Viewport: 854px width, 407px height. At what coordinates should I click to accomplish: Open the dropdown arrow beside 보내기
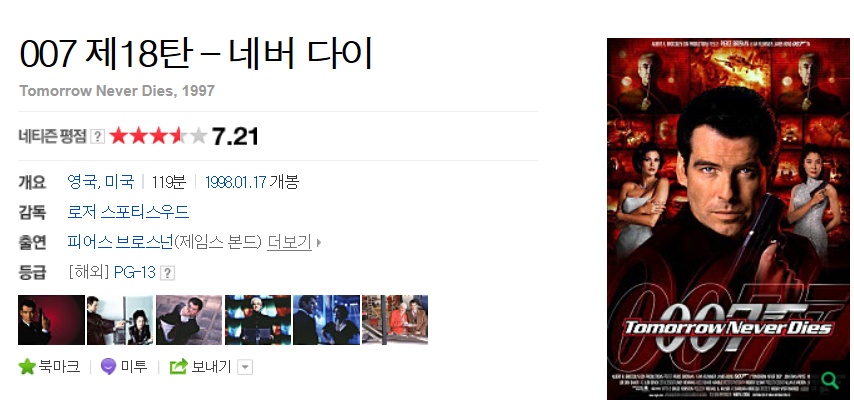[245, 368]
